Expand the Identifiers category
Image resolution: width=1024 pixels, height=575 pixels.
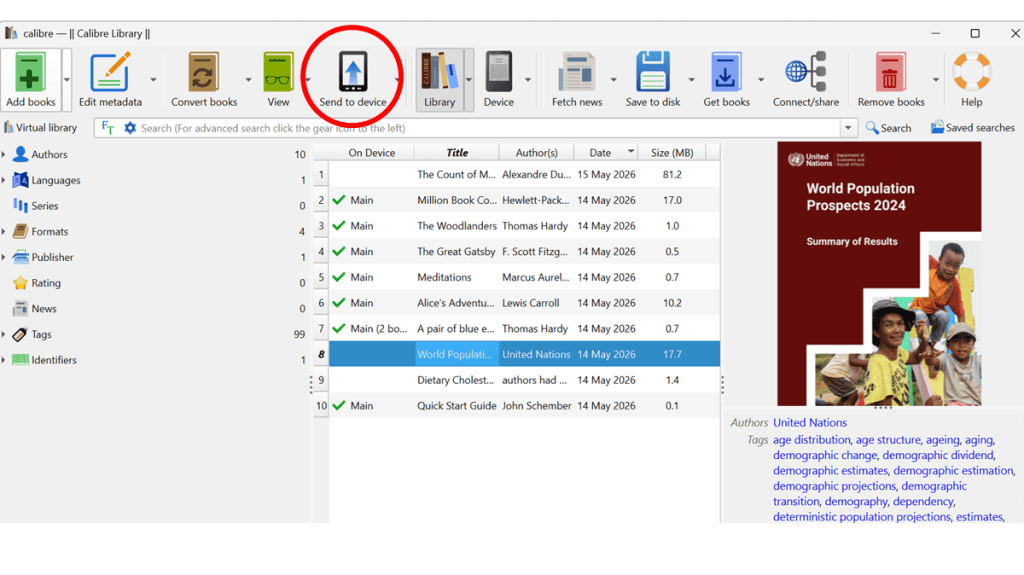[4, 360]
